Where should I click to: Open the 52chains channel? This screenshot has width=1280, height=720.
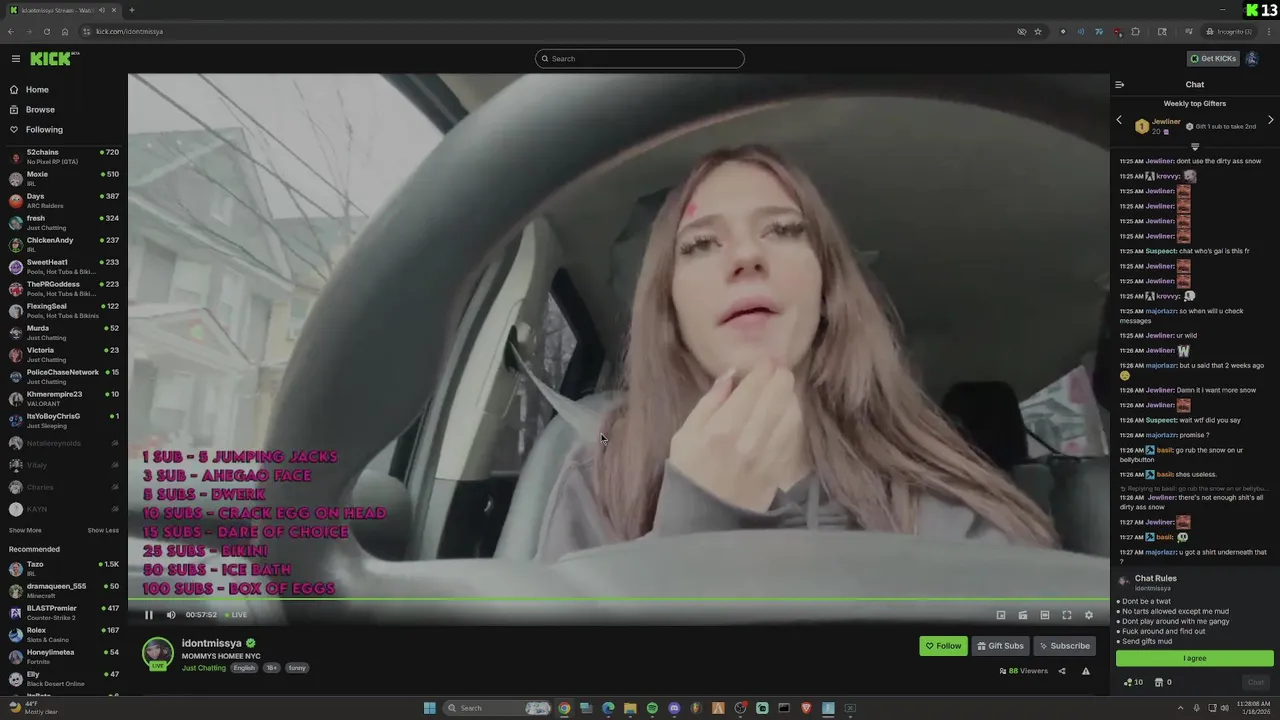click(x=64, y=156)
